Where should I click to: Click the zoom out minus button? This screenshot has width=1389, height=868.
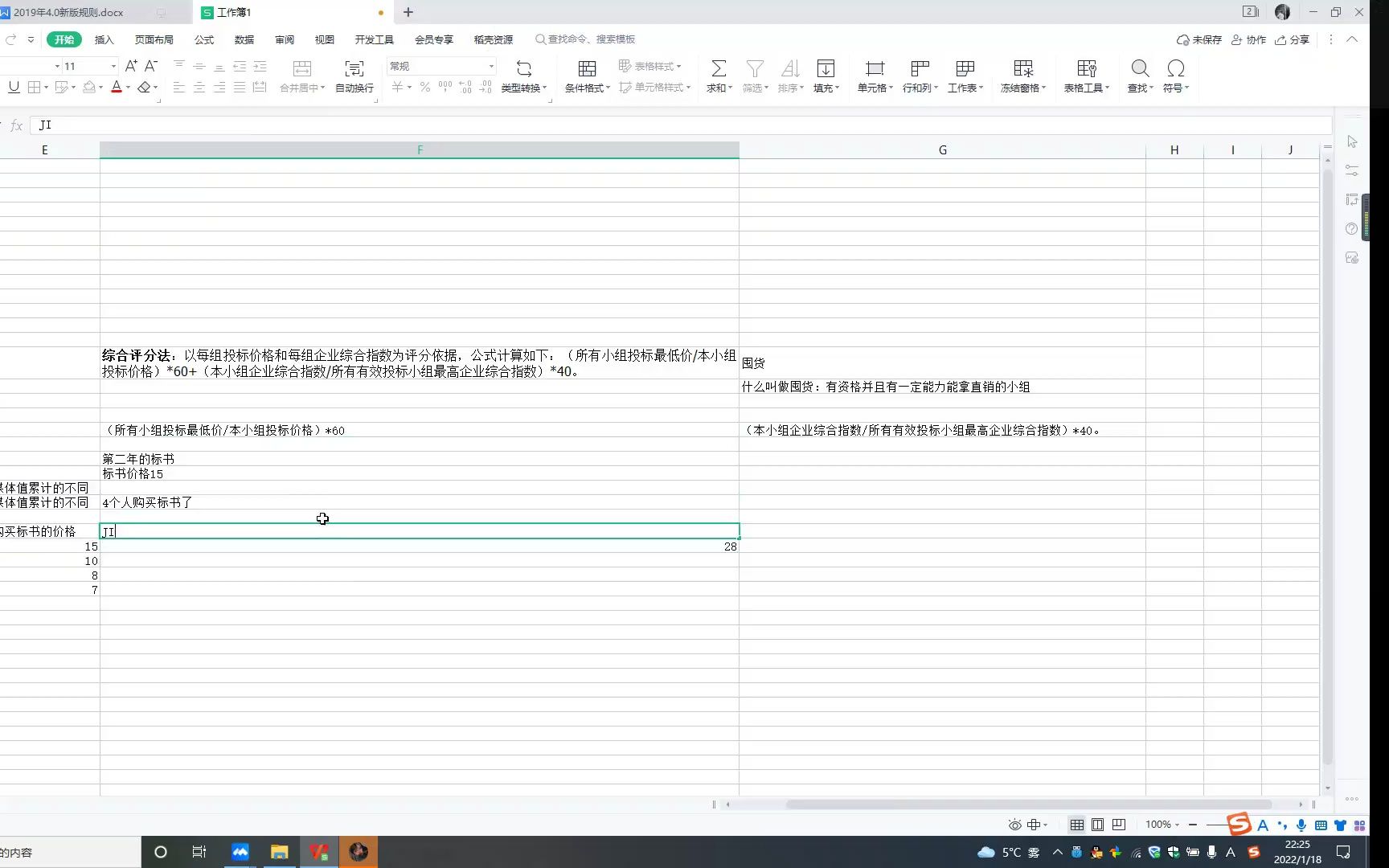click(1193, 825)
